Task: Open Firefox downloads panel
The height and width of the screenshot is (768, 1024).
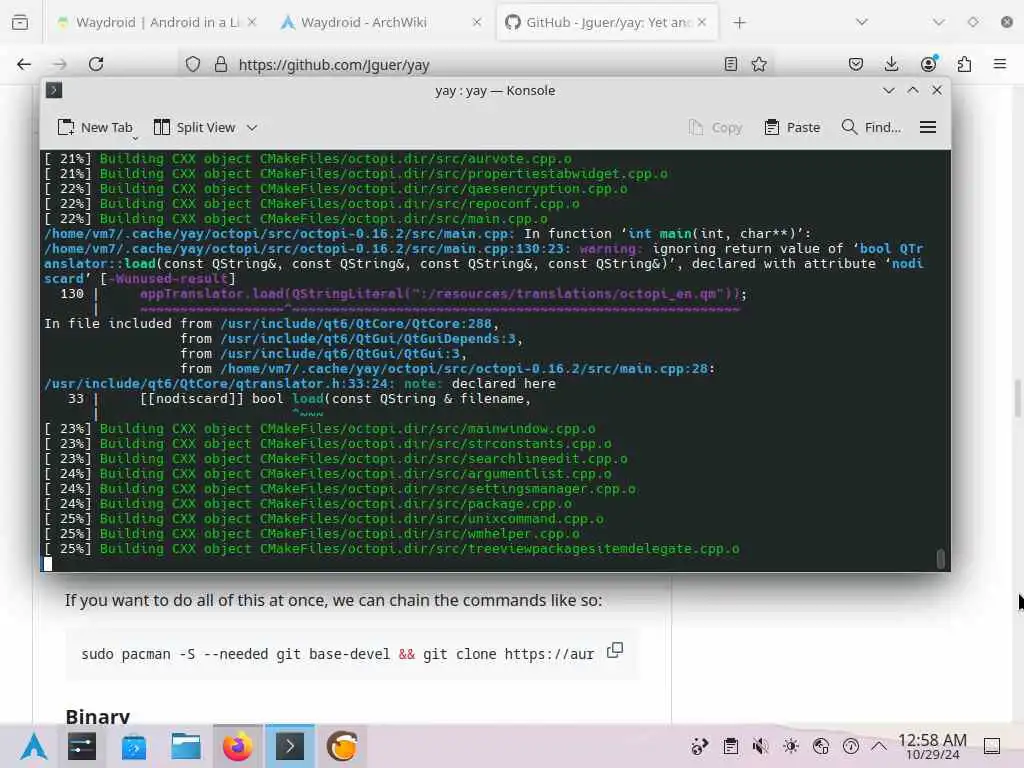Action: pos(891,64)
